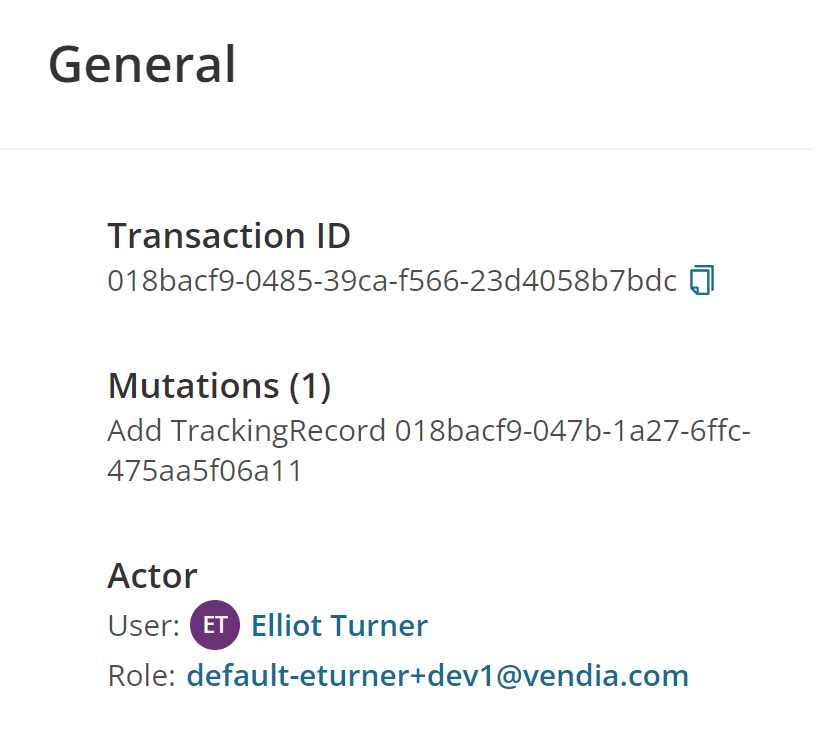Viewport: 813px width, 743px height.
Task: Click the Actor heading
Action: [x=152, y=576]
